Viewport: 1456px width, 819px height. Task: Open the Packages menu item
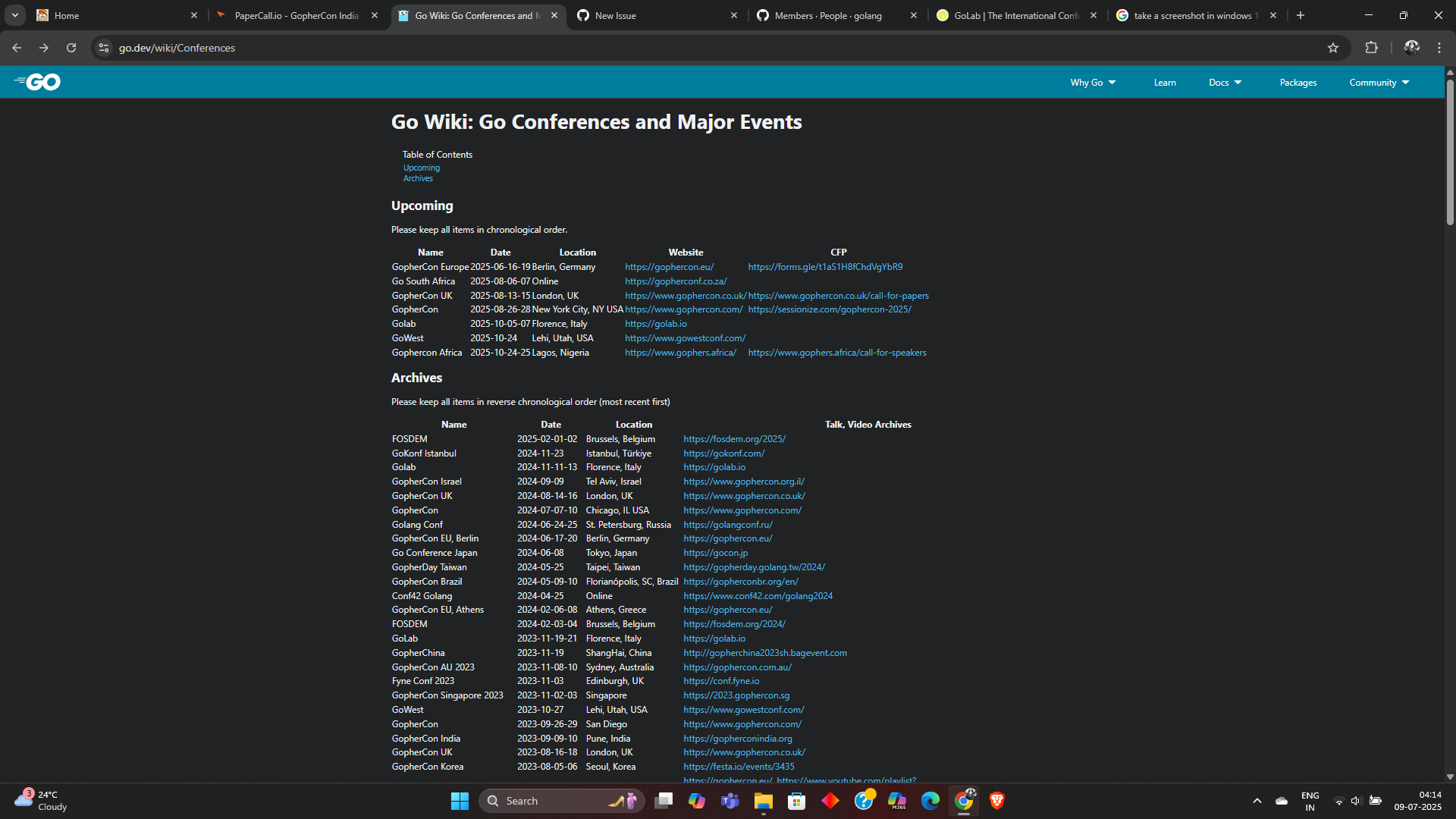coord(1298,83)
